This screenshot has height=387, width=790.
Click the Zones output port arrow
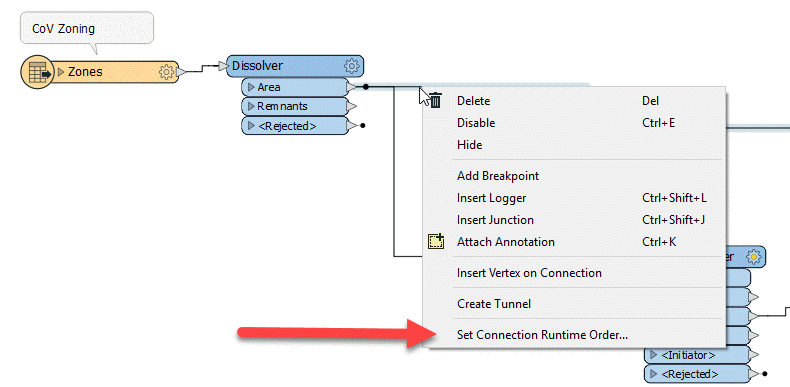(x=181, y=72)
